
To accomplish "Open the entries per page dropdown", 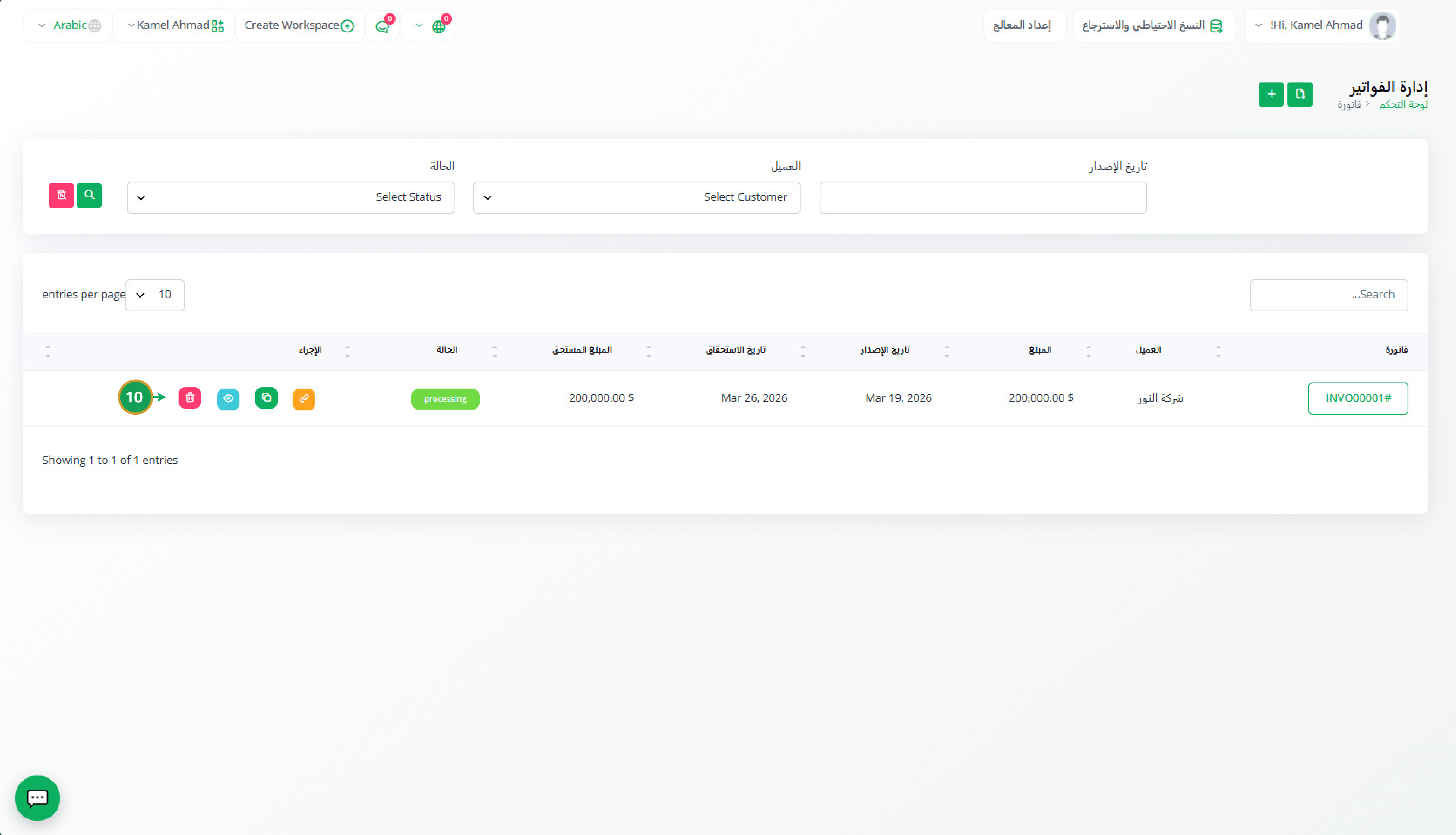I will point(155,295).
